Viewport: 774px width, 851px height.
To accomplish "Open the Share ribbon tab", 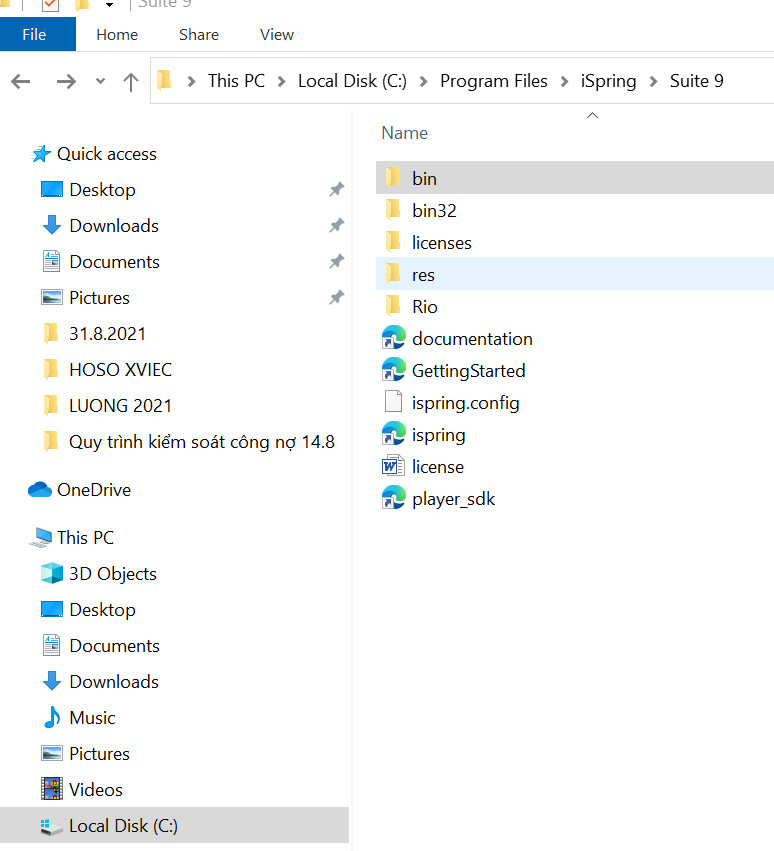I will pyautogui.click(x=199, y=34).
